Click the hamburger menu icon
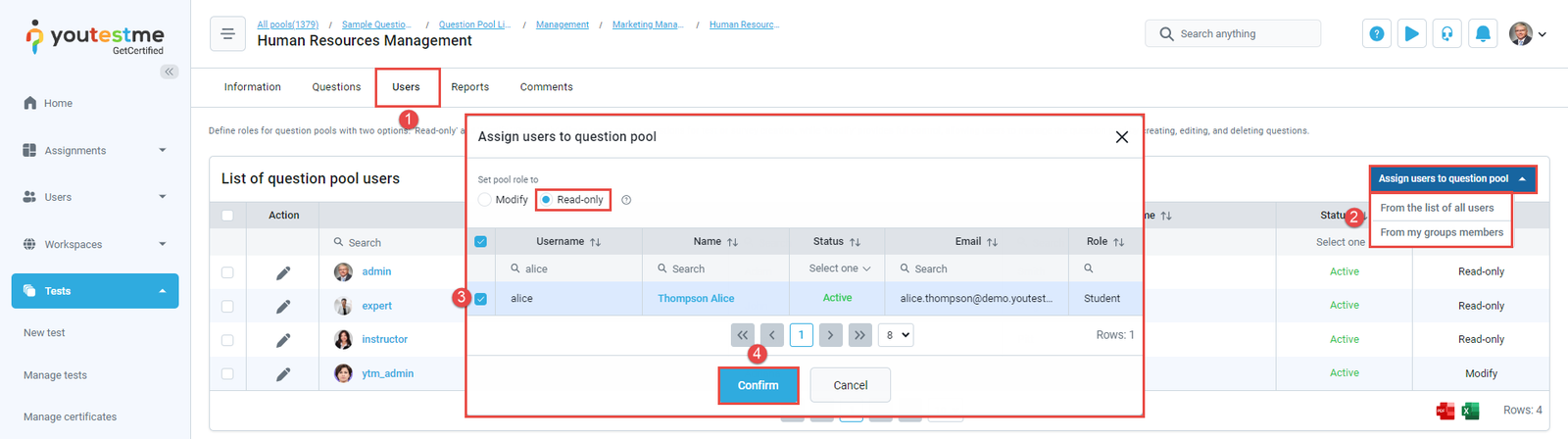This screenshot has width=1568, height=439. pyautogui.click(x=227, y=33)
